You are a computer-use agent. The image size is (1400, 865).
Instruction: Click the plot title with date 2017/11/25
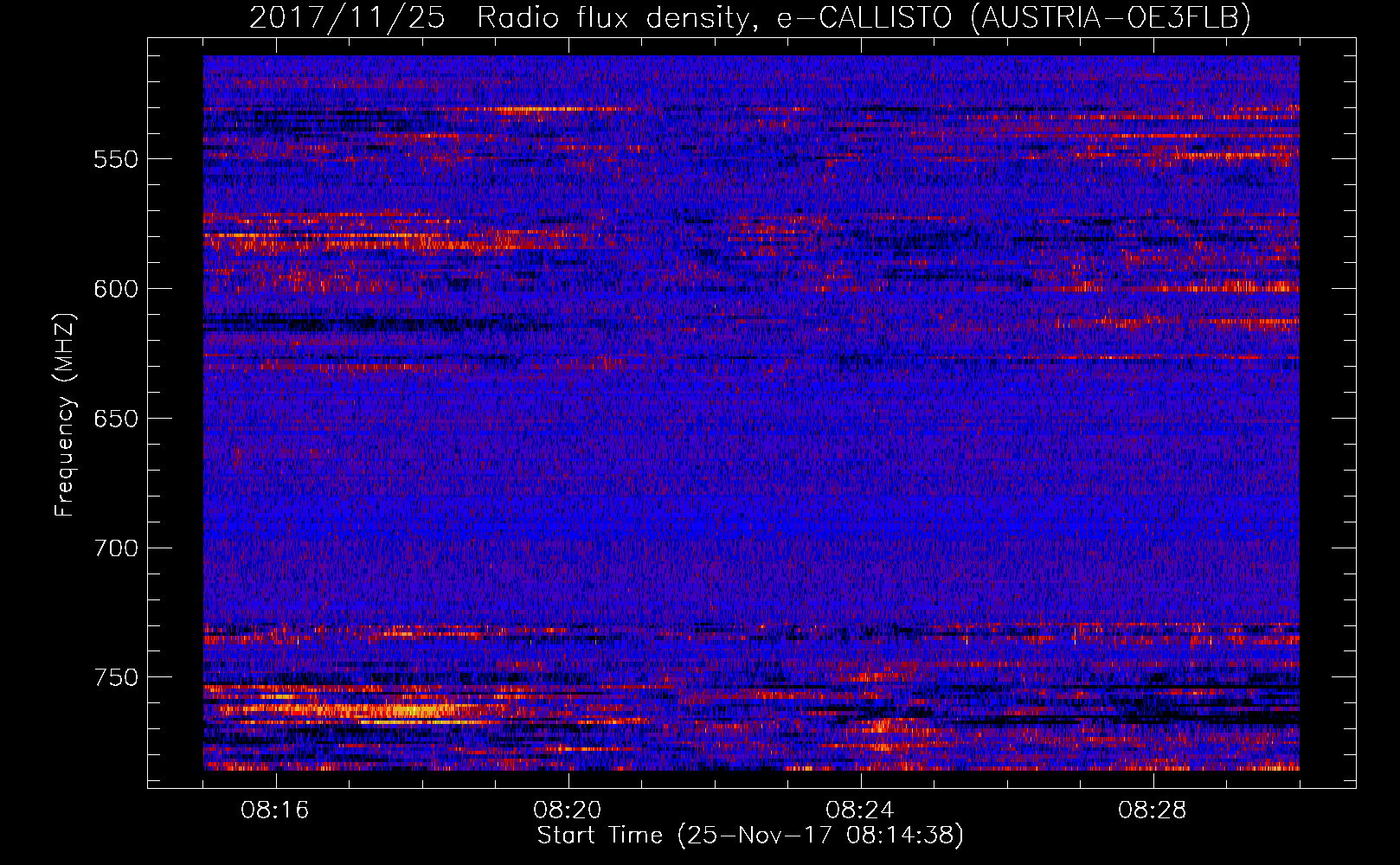point(750,17)
